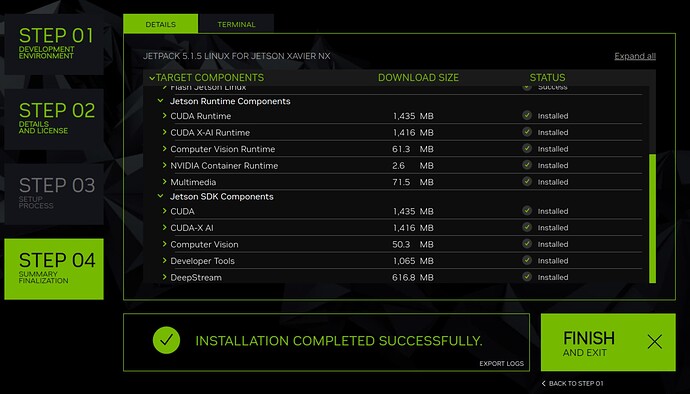Switch to the Terminal tab
The image size is (690, 394).
pos(236,24)
